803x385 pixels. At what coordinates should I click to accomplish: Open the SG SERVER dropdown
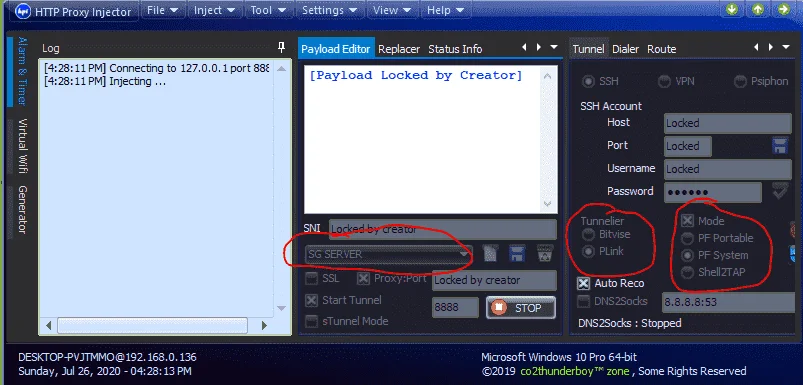(x=389, y=254)
